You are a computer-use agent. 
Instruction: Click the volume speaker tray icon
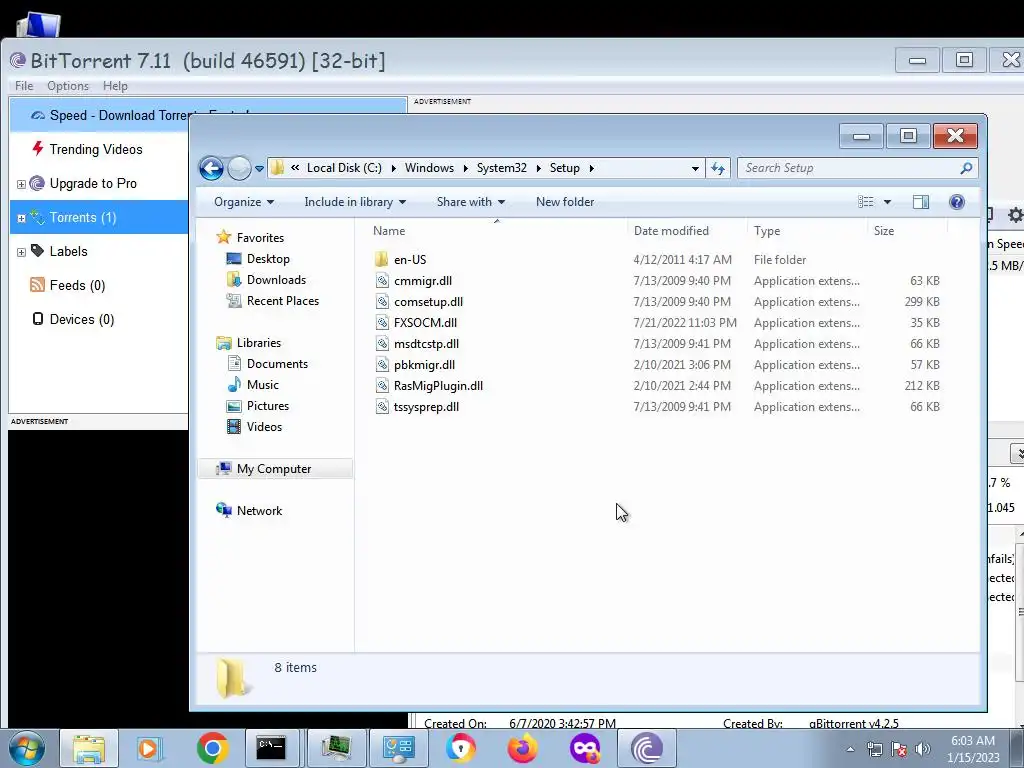(923, 749)
